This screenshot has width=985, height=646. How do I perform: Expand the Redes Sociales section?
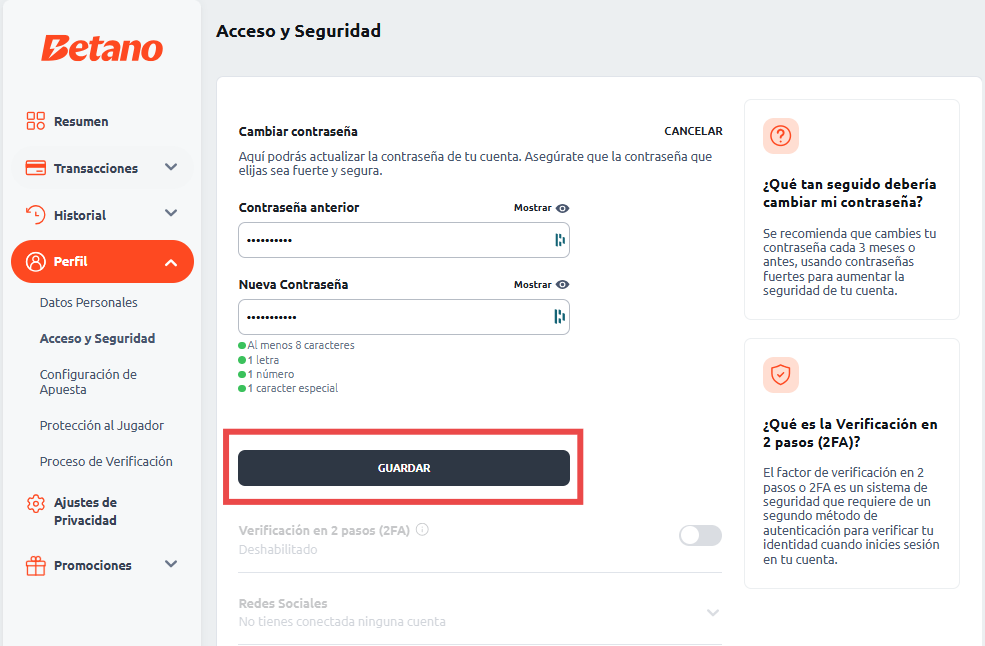coord(713,612)
